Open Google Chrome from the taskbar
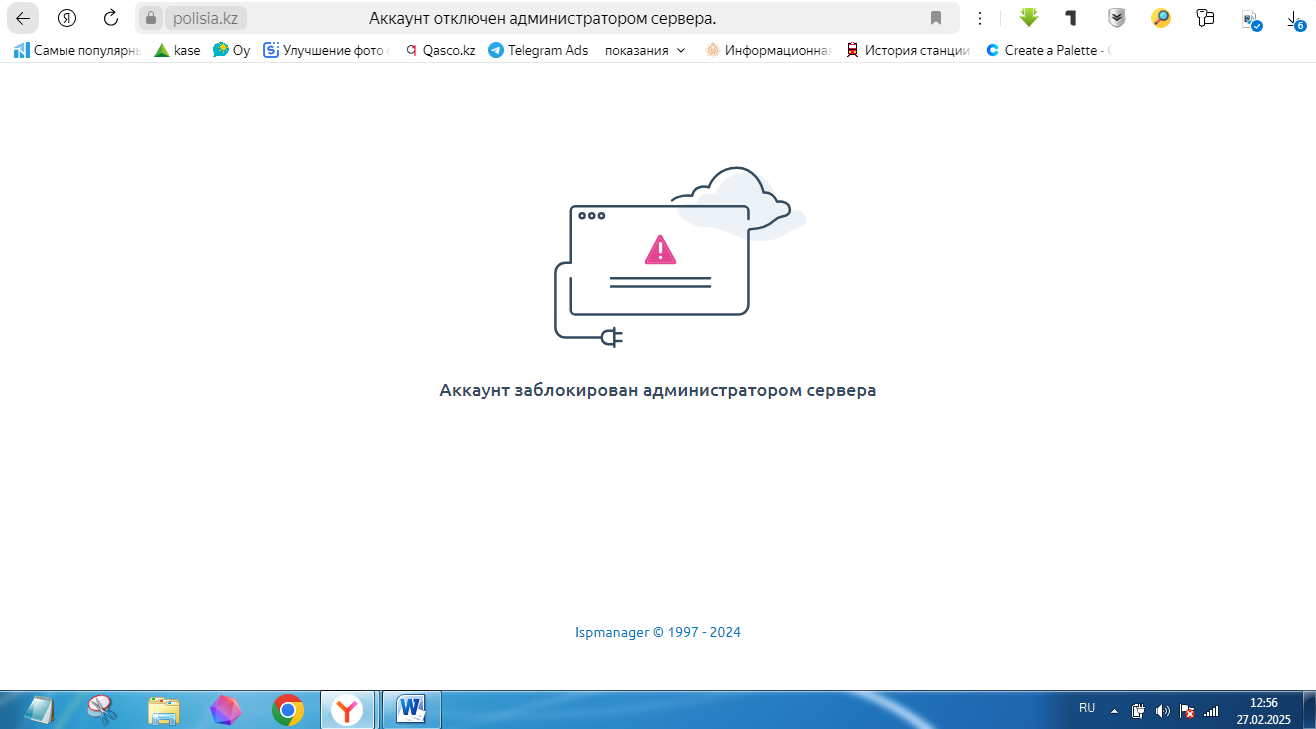Image resolution: width=1316 pixels, height=729 pixels. 288,710
